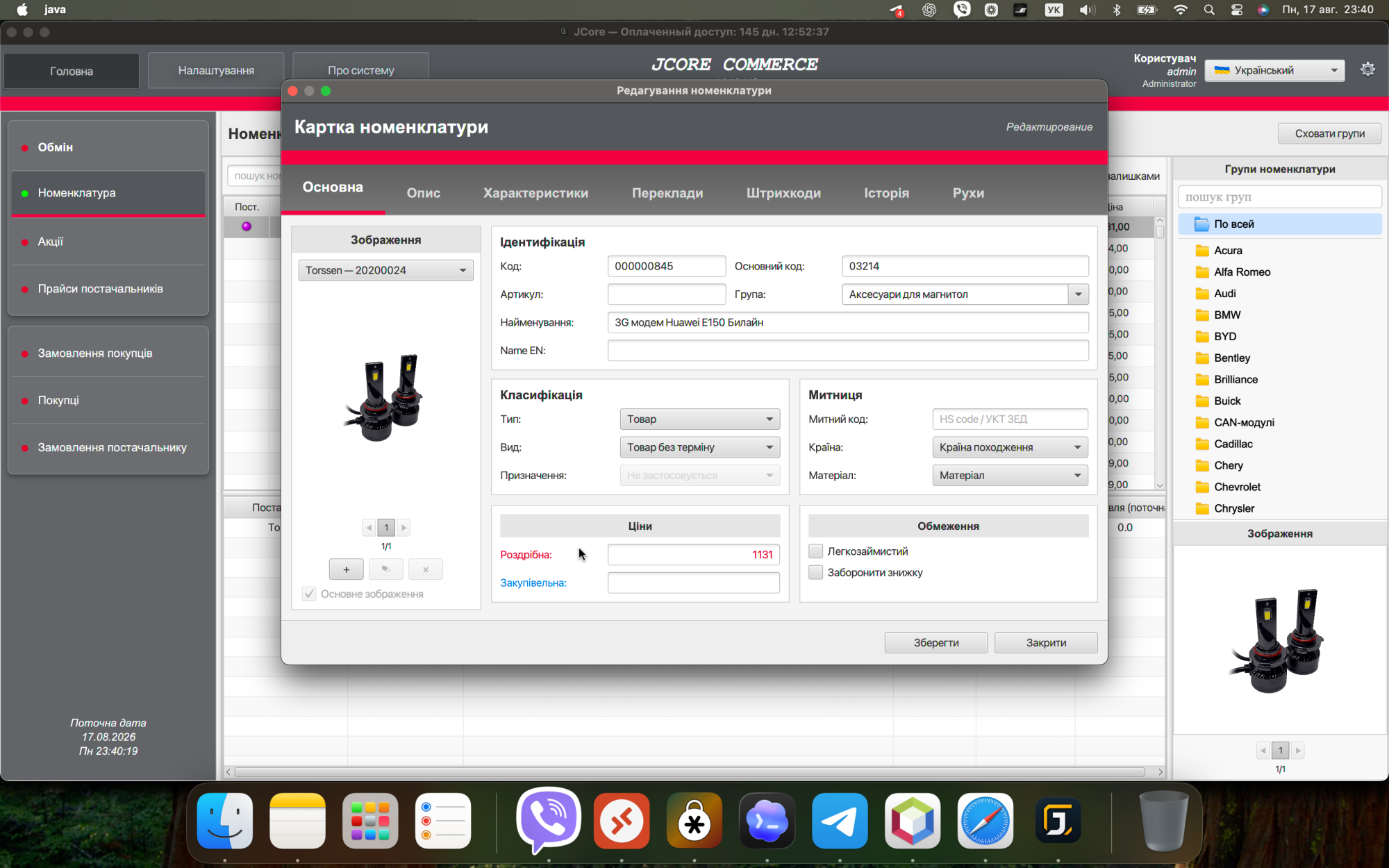Open Spotlight search in the menu bar
1389x868 pixels.
[1209, 10]
